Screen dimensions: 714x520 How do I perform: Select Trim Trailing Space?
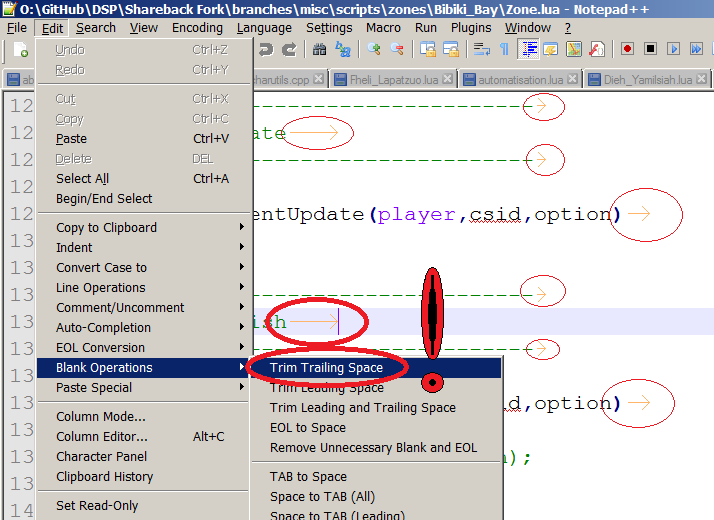[x=326, y=368]
